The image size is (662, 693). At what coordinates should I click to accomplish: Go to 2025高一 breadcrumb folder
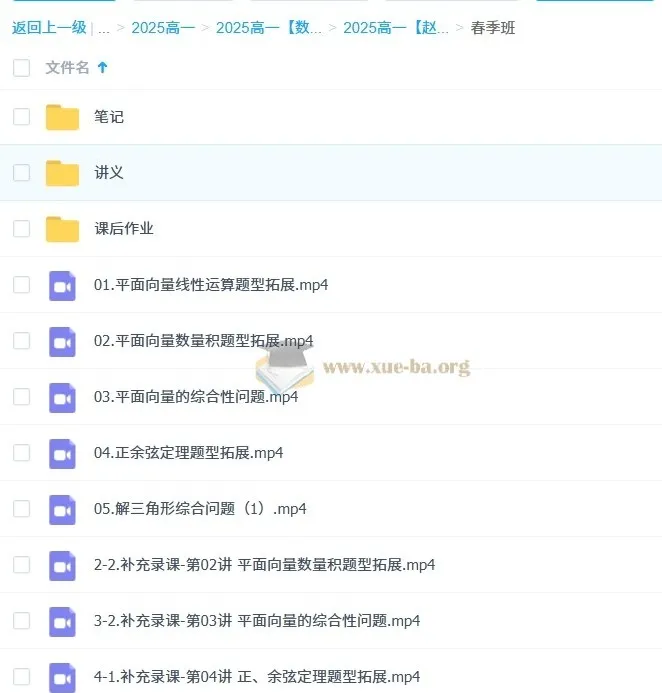(x=163, y=28)
